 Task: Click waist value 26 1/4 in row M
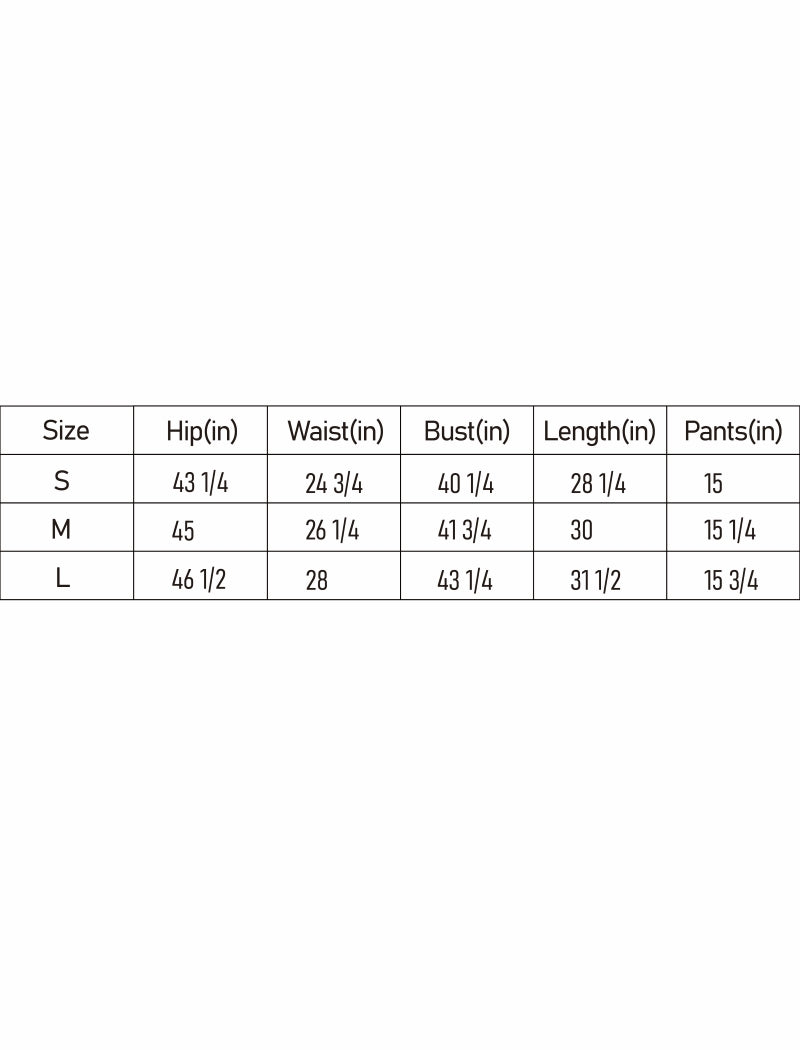(332, 531)
